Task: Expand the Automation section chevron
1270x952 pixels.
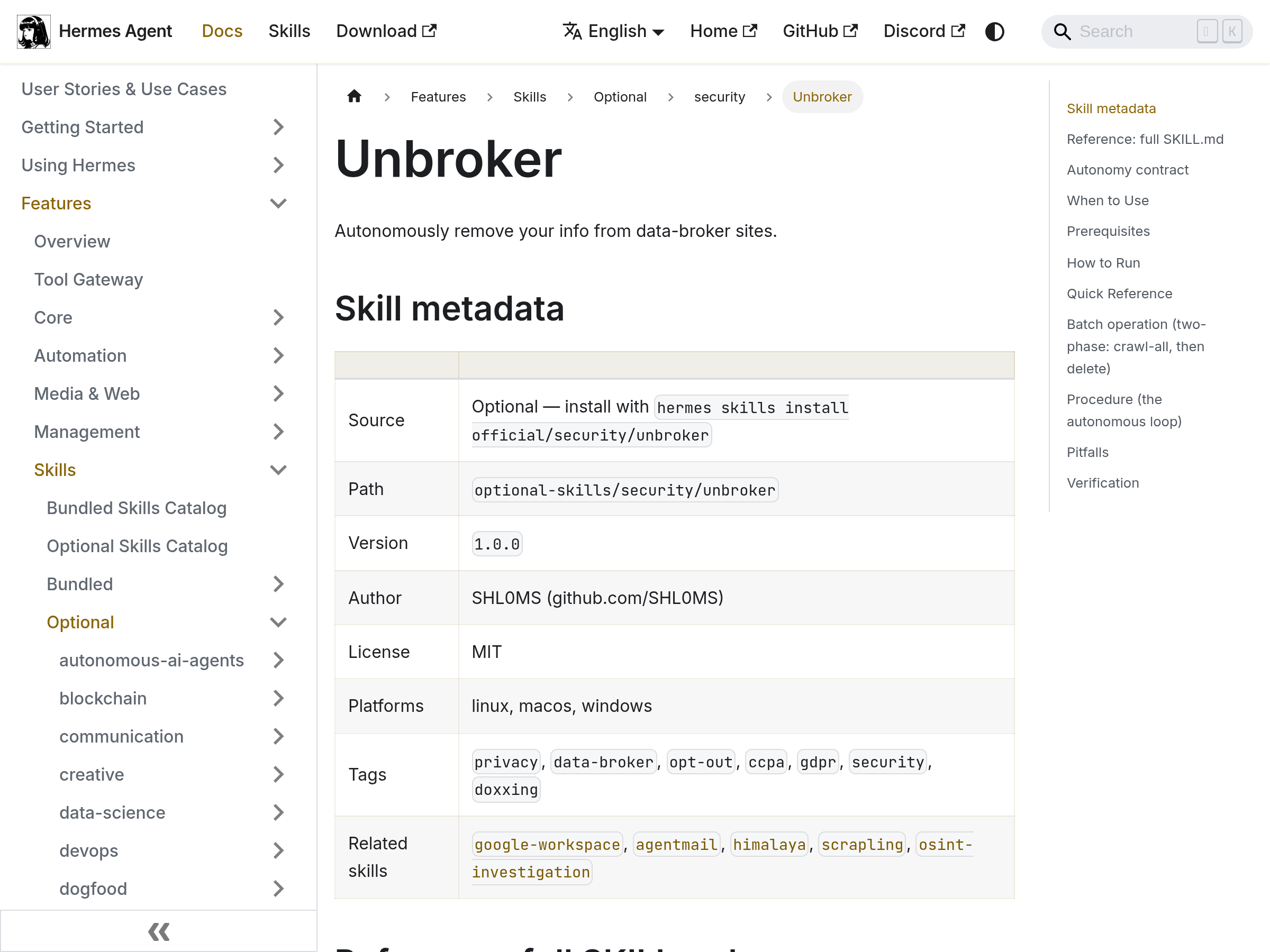Action: [278, 355]
